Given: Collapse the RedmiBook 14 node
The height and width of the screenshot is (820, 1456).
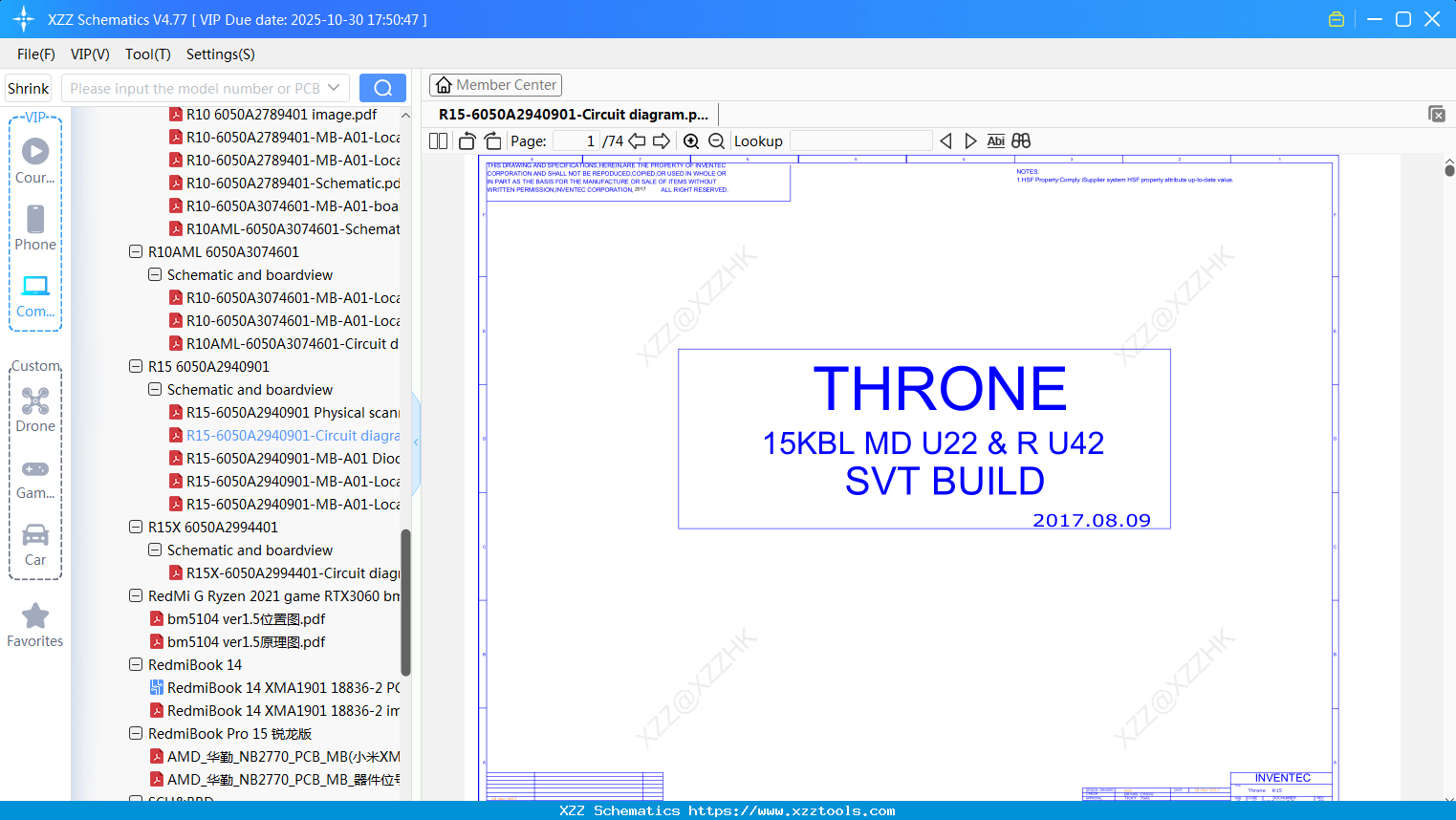Looking at the screenshot, I should tap(136, 665).
